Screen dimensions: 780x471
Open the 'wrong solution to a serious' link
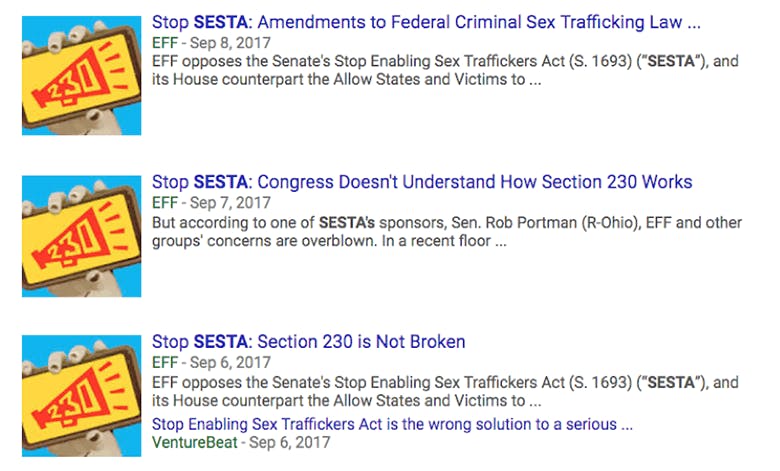pyautogui.click(x=392, y=424)
